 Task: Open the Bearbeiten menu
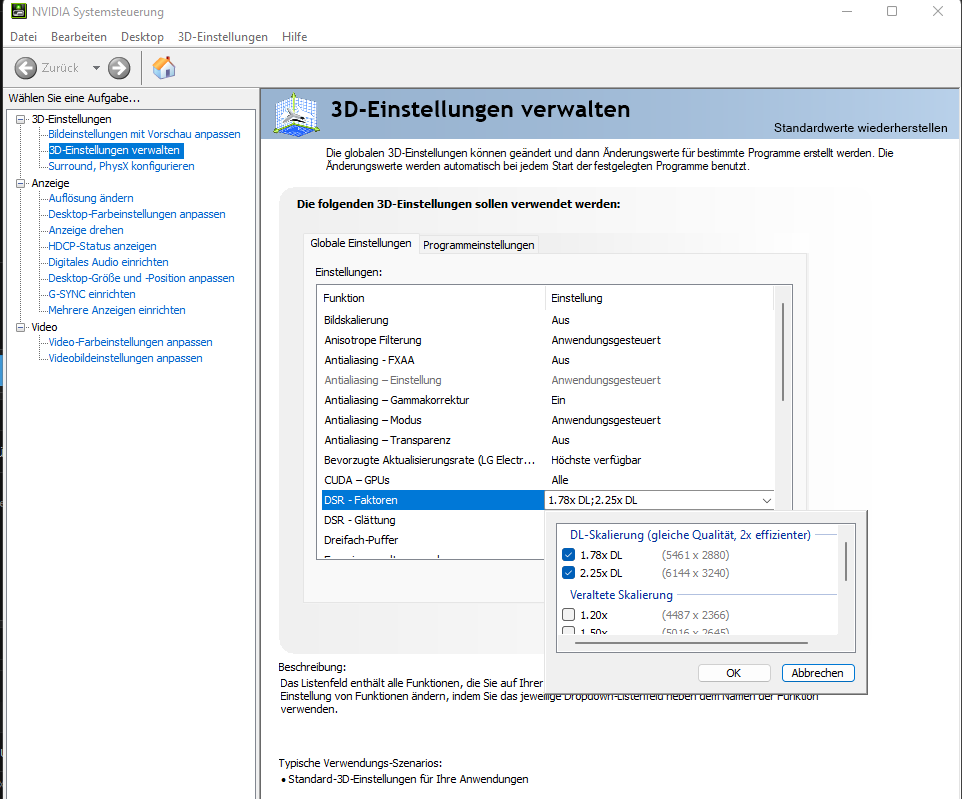click(x=79, y=37)
